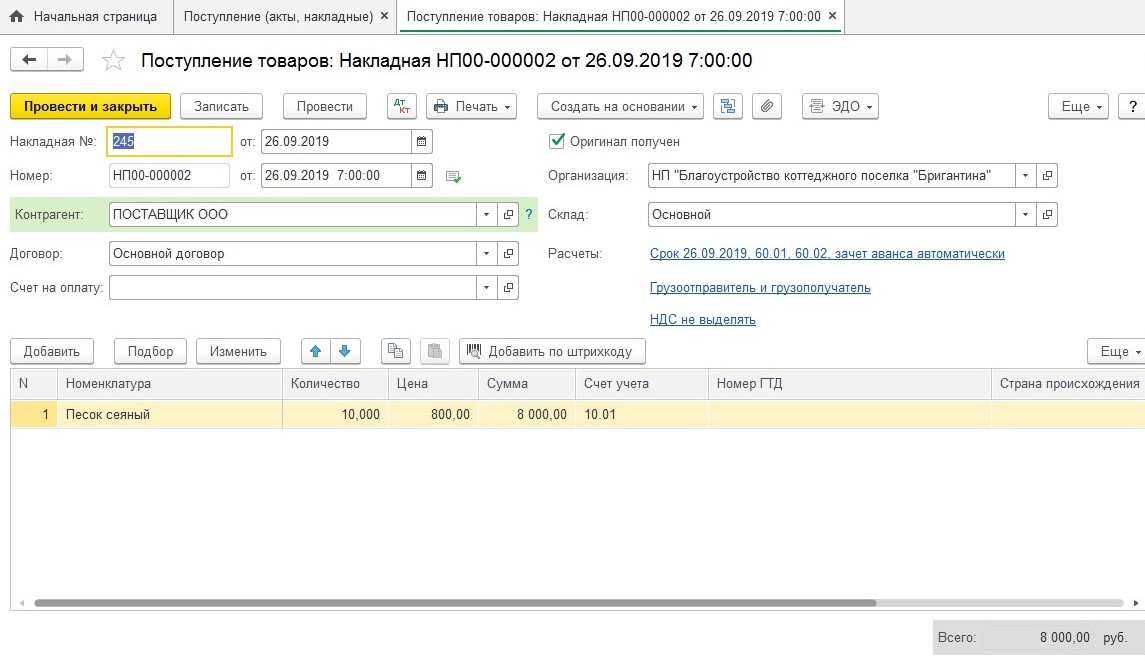Viewport: 1145px width, 661px height.
Task: Move row down with arrow icon
Action: pyautogui.click(x=344, y=351)
